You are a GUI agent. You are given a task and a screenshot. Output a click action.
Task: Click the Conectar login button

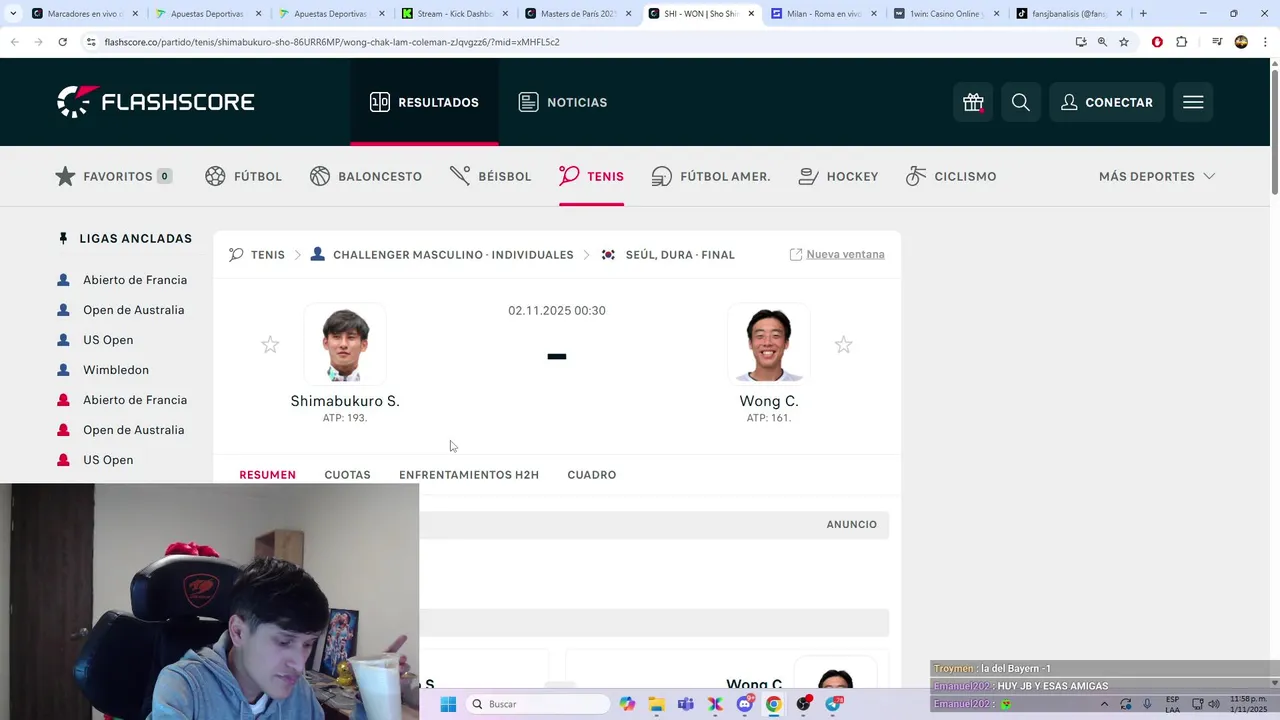[1107, 102]
